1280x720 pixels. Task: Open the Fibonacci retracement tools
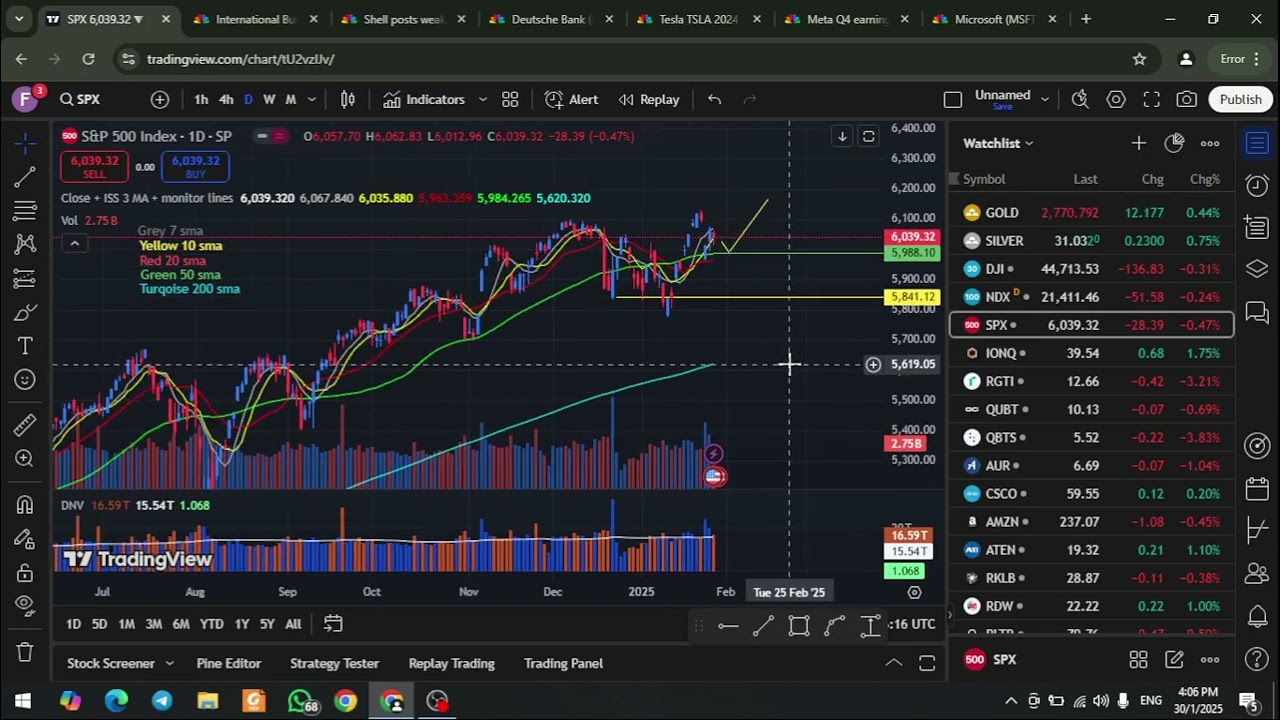(x=25, y=211)
